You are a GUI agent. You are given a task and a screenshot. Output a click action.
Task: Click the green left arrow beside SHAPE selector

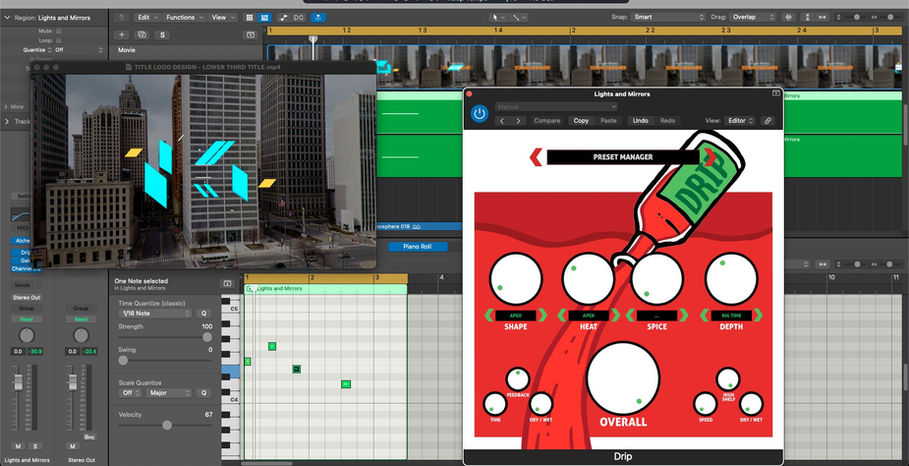(x=489, y=316)
